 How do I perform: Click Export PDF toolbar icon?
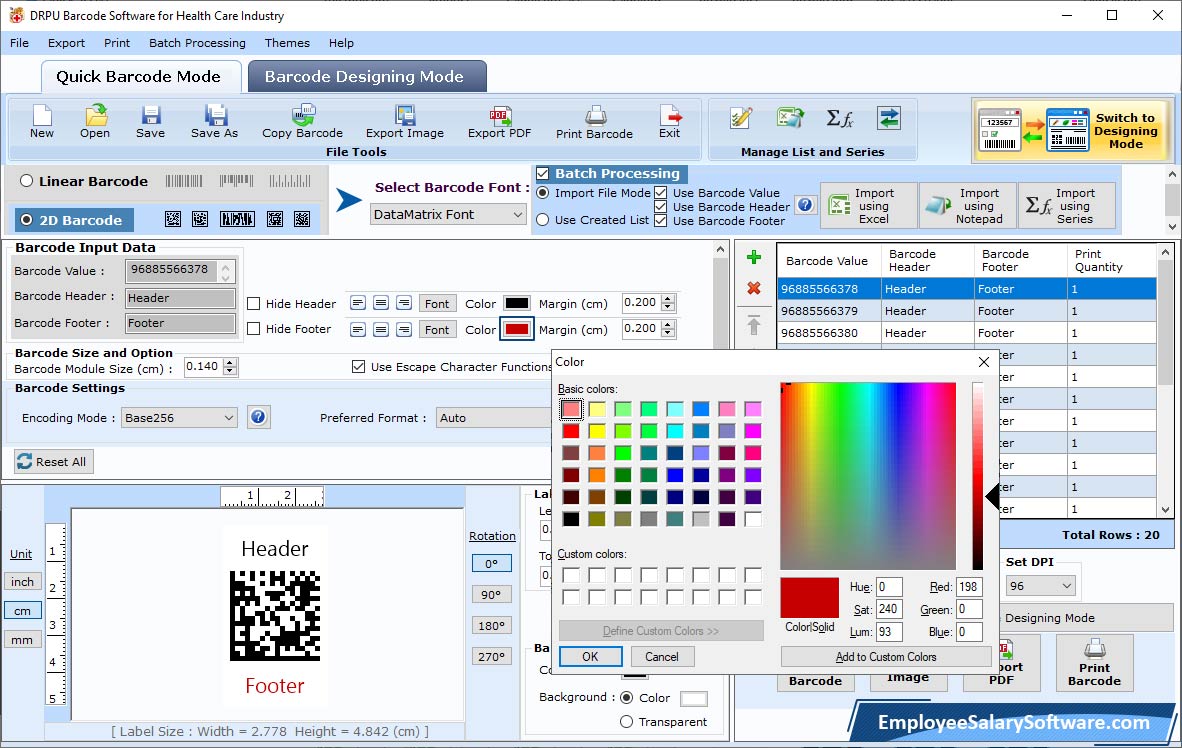[x=499, y=122]
